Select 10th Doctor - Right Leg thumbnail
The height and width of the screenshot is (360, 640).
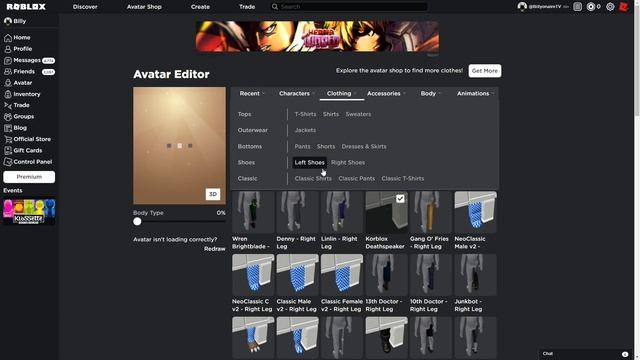[x=431, y=275]
